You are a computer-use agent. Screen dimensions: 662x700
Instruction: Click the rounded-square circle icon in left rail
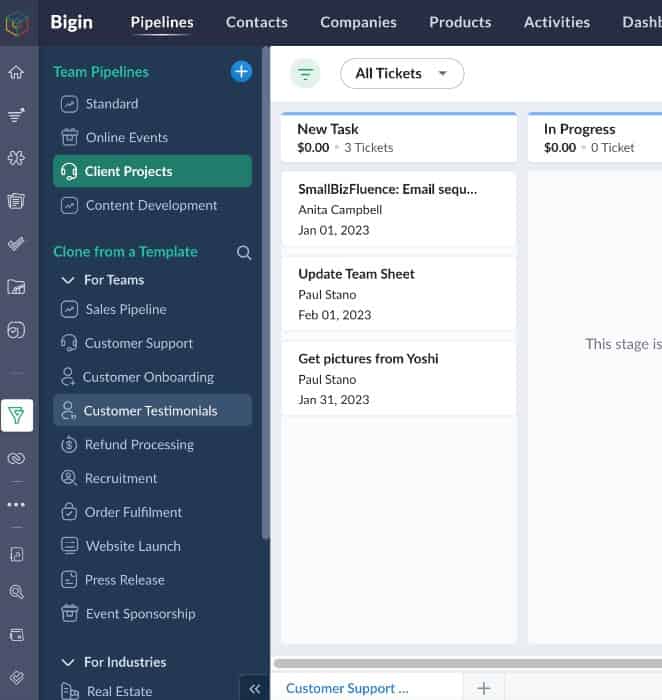click(16, 330)
